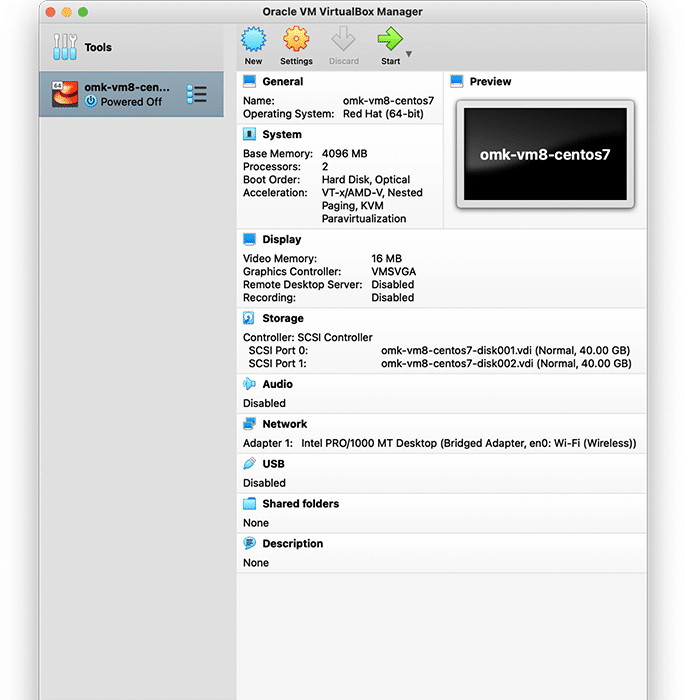Open the Shared folders heading
This screenshot has height=700, width=700.
click(301, 504)
